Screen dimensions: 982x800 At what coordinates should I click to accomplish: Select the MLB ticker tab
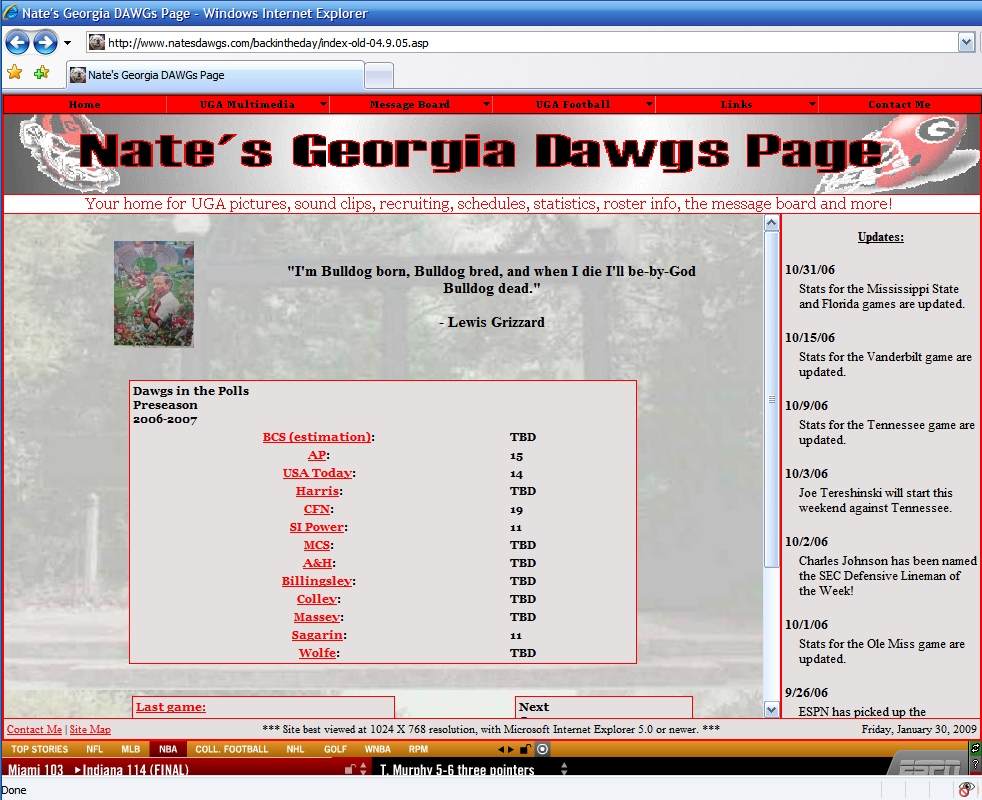(130, 749)
